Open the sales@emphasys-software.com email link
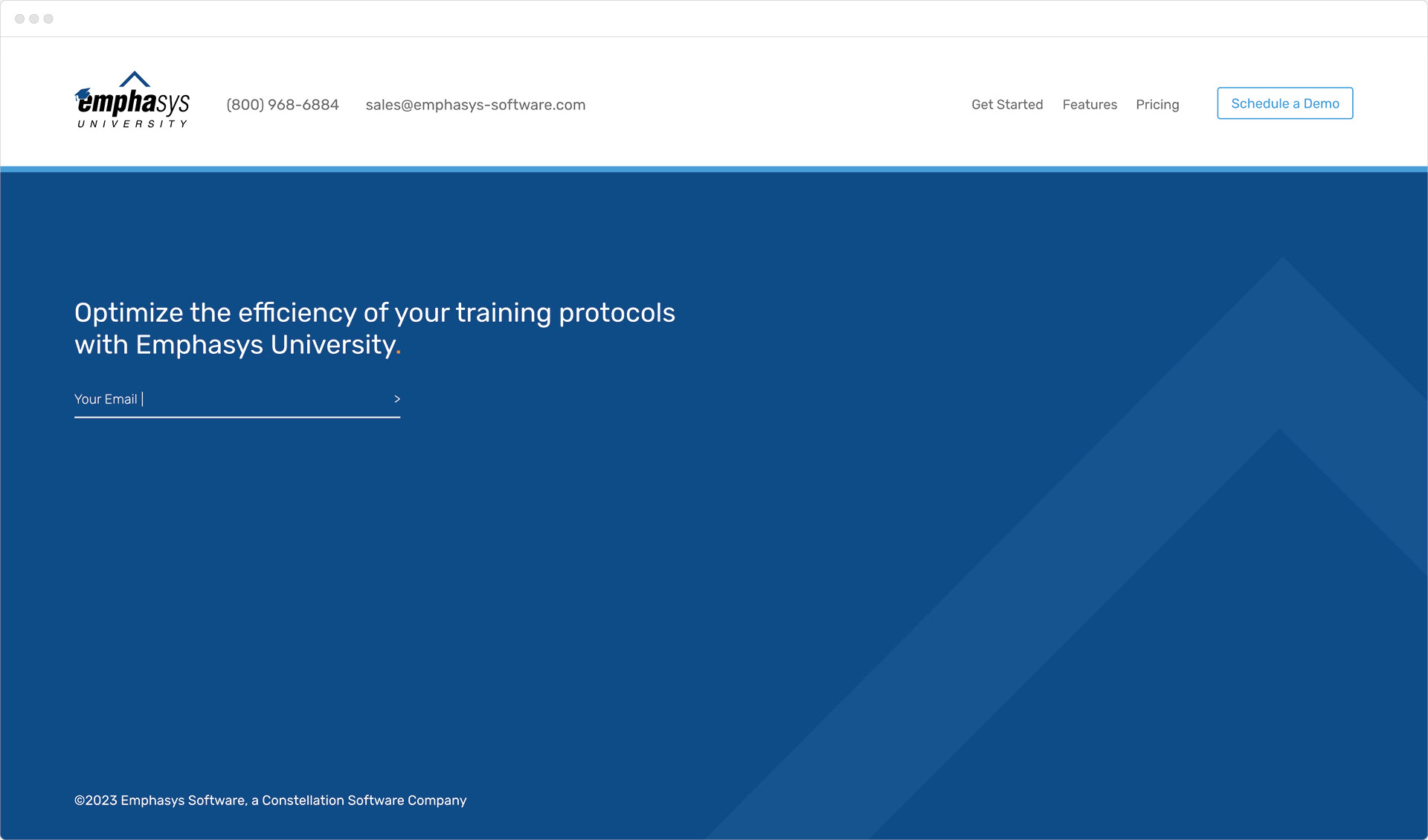 [x=475, y=105]
